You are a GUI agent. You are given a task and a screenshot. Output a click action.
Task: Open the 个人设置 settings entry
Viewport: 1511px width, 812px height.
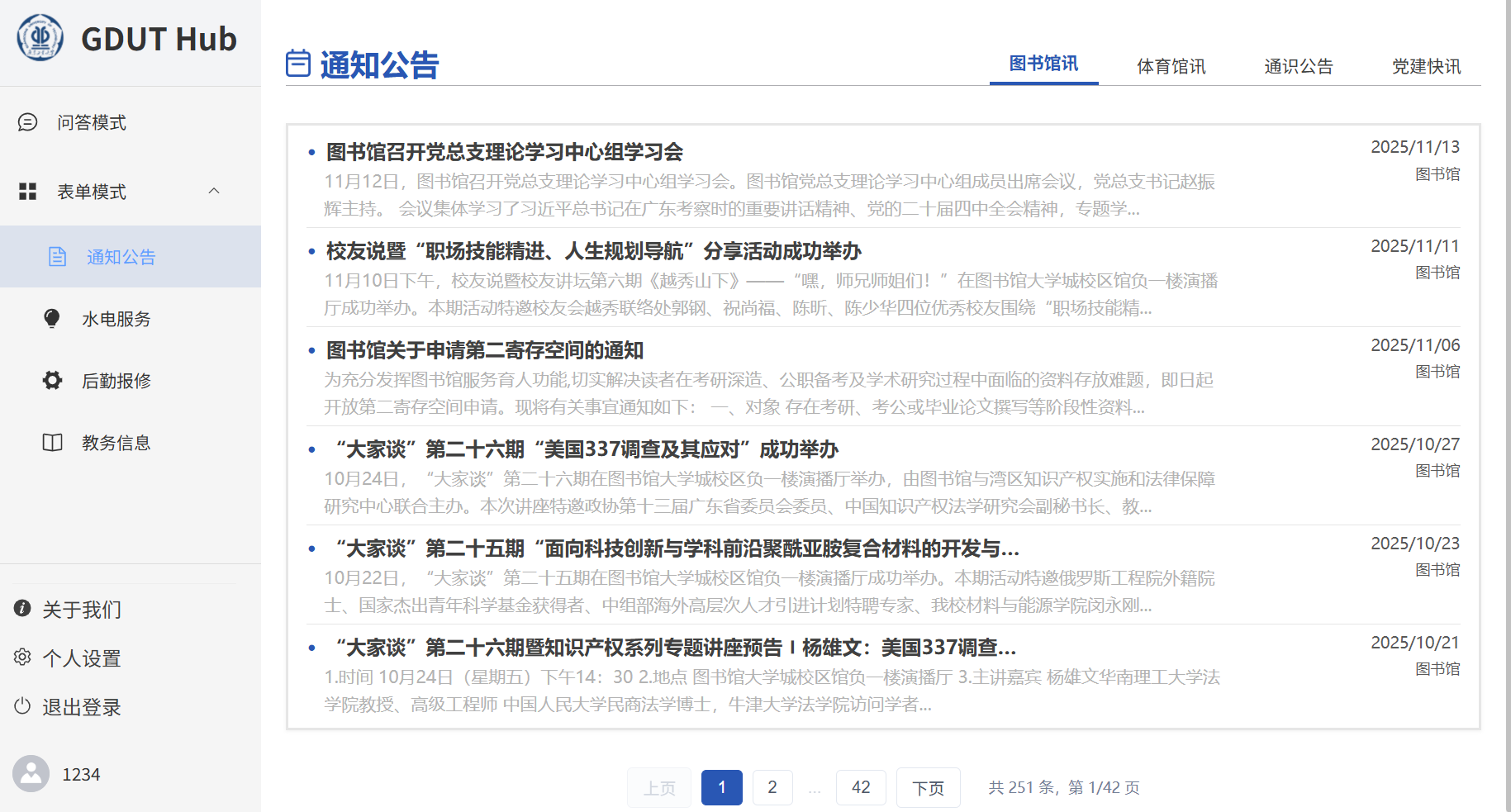(x=81, y=658)
